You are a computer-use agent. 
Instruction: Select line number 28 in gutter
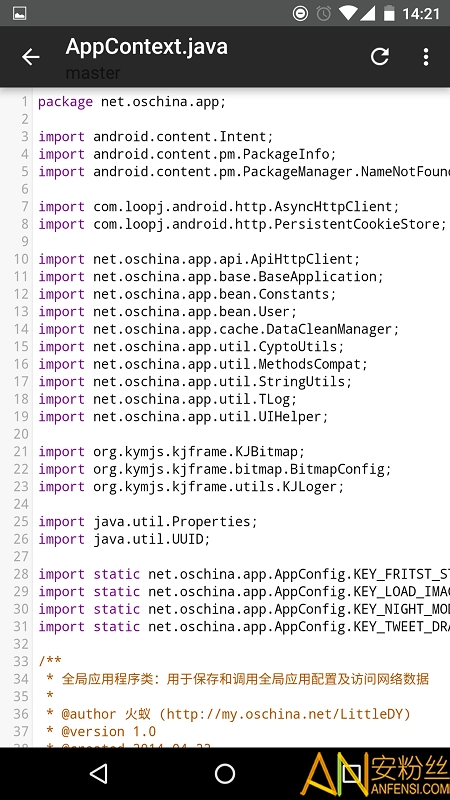[21, 574]
